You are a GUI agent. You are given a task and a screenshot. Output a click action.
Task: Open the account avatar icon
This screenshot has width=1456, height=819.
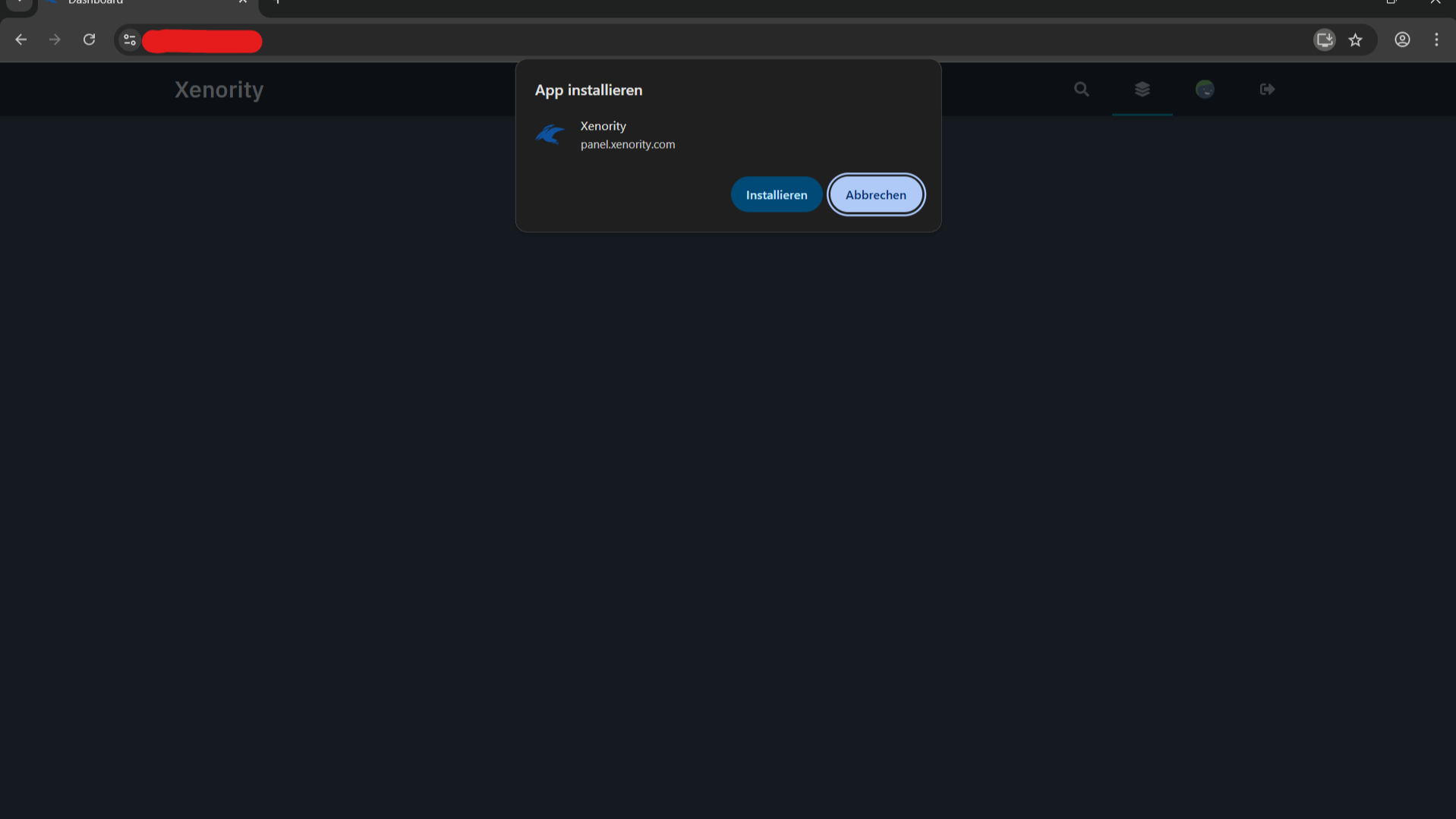point(1204,90)
